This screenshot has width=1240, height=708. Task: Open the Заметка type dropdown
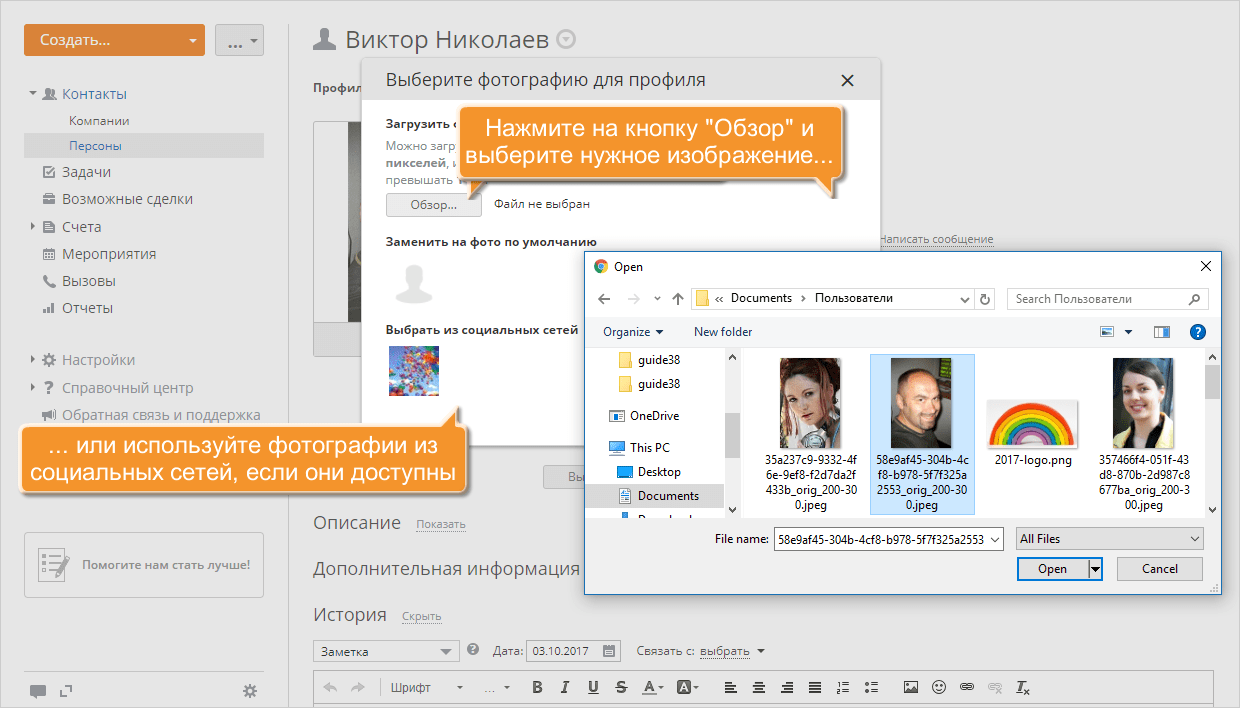click(386, 651)
